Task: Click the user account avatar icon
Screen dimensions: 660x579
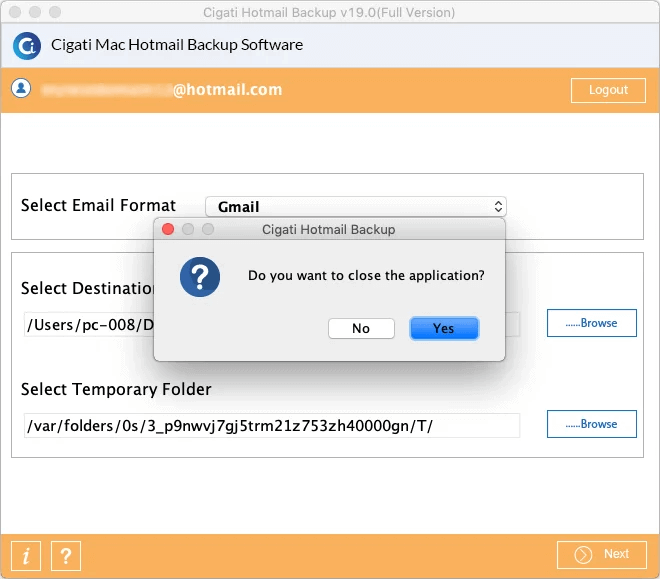Action: [21, 88]
